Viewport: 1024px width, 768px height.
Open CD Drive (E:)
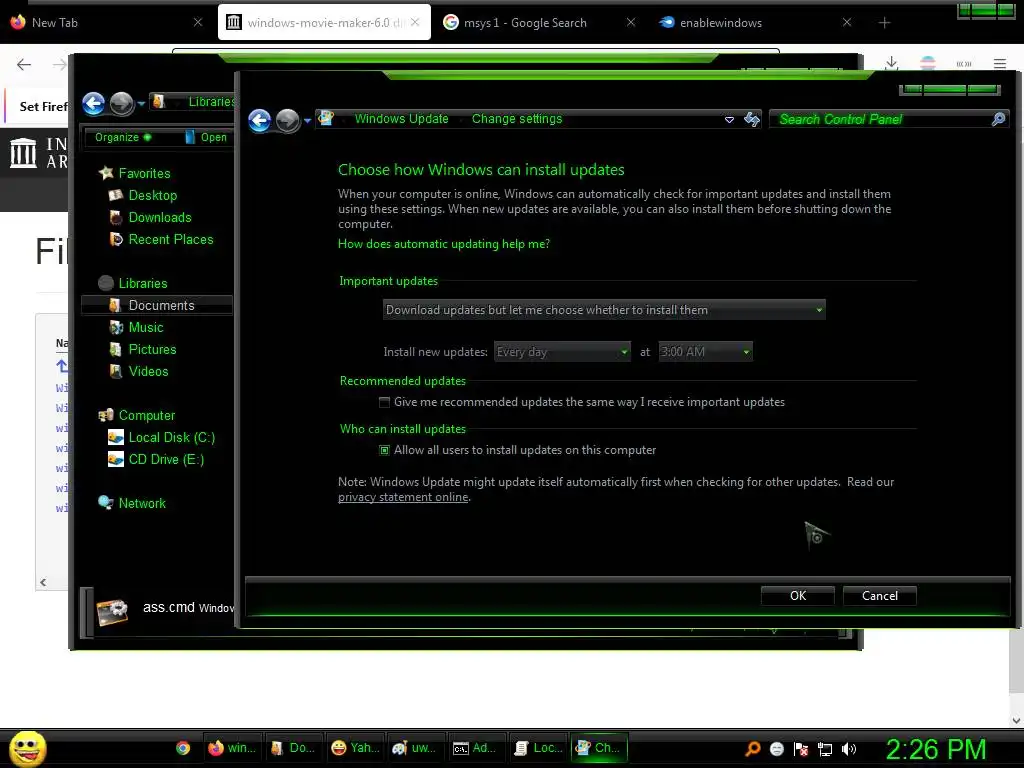click(x=166, y=460)
